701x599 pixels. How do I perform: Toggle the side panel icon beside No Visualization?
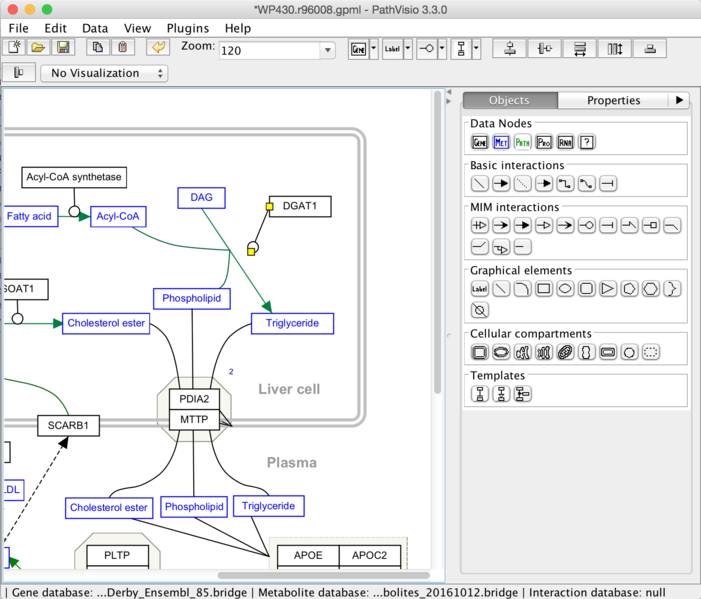[x=18, y=72]
